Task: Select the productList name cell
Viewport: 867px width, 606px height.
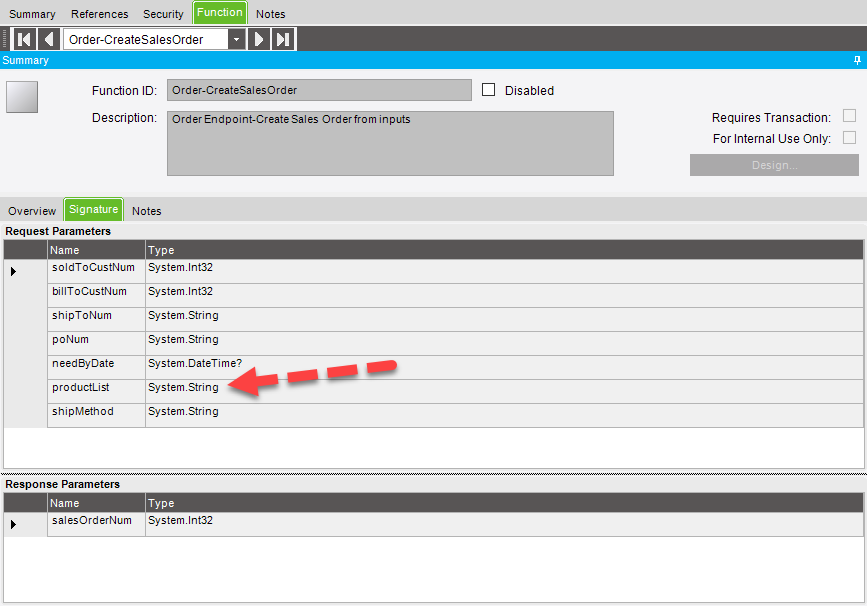Action: [x=96, y=391]
